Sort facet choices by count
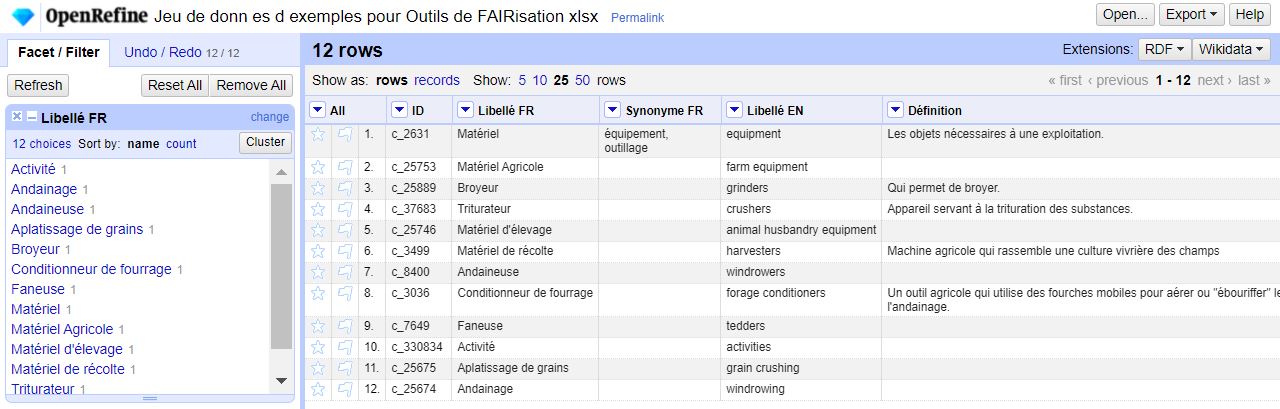The width and height of the screenshot is (1280, 409). tap(181, 144)
